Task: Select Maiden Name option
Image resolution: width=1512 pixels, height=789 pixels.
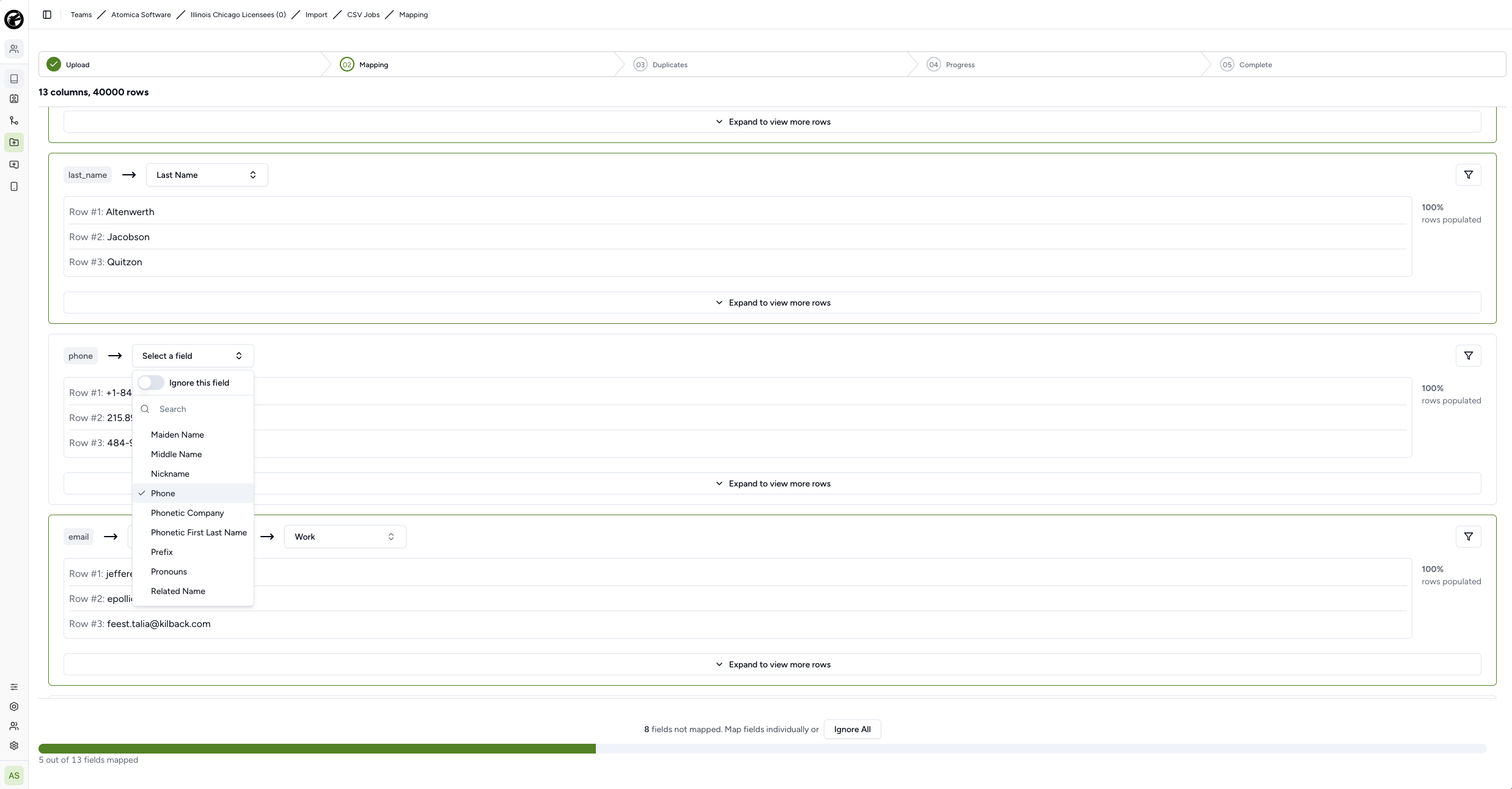Action: [x=193, y=435]
